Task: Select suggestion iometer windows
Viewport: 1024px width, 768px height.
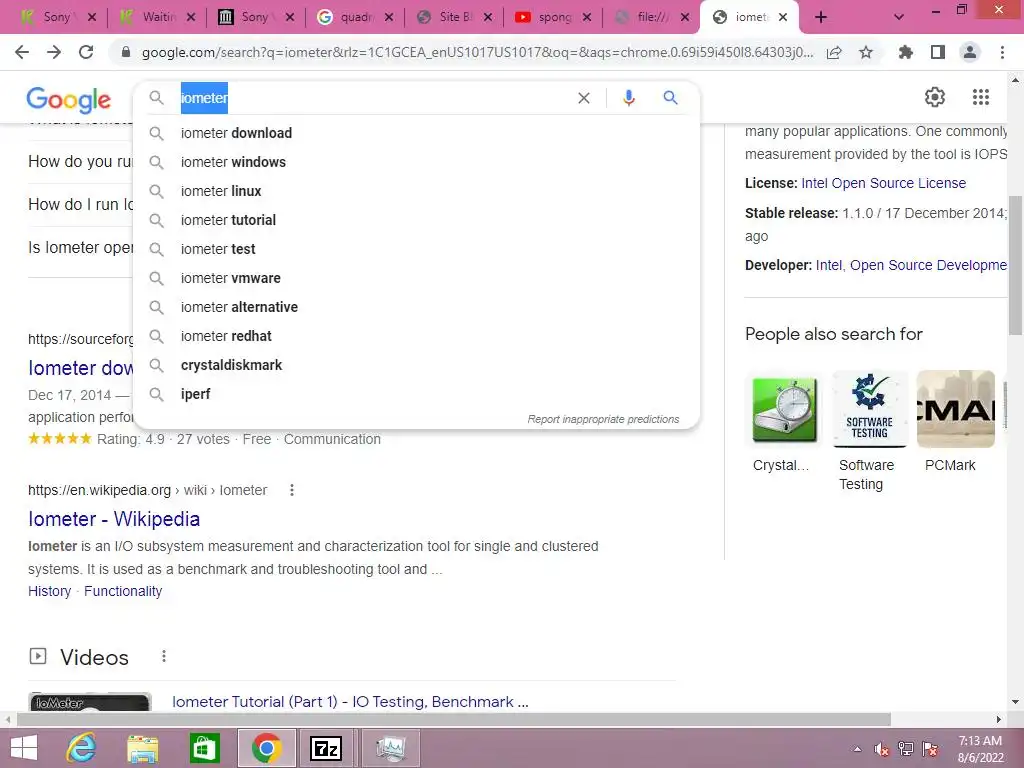Action: tap(417, 162)
